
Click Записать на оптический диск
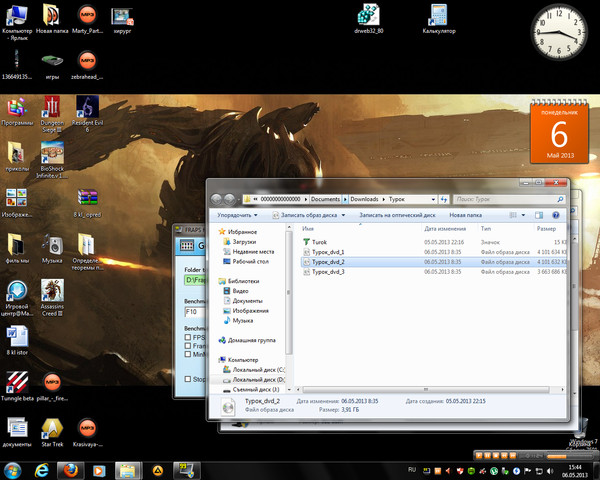[397, 215]
